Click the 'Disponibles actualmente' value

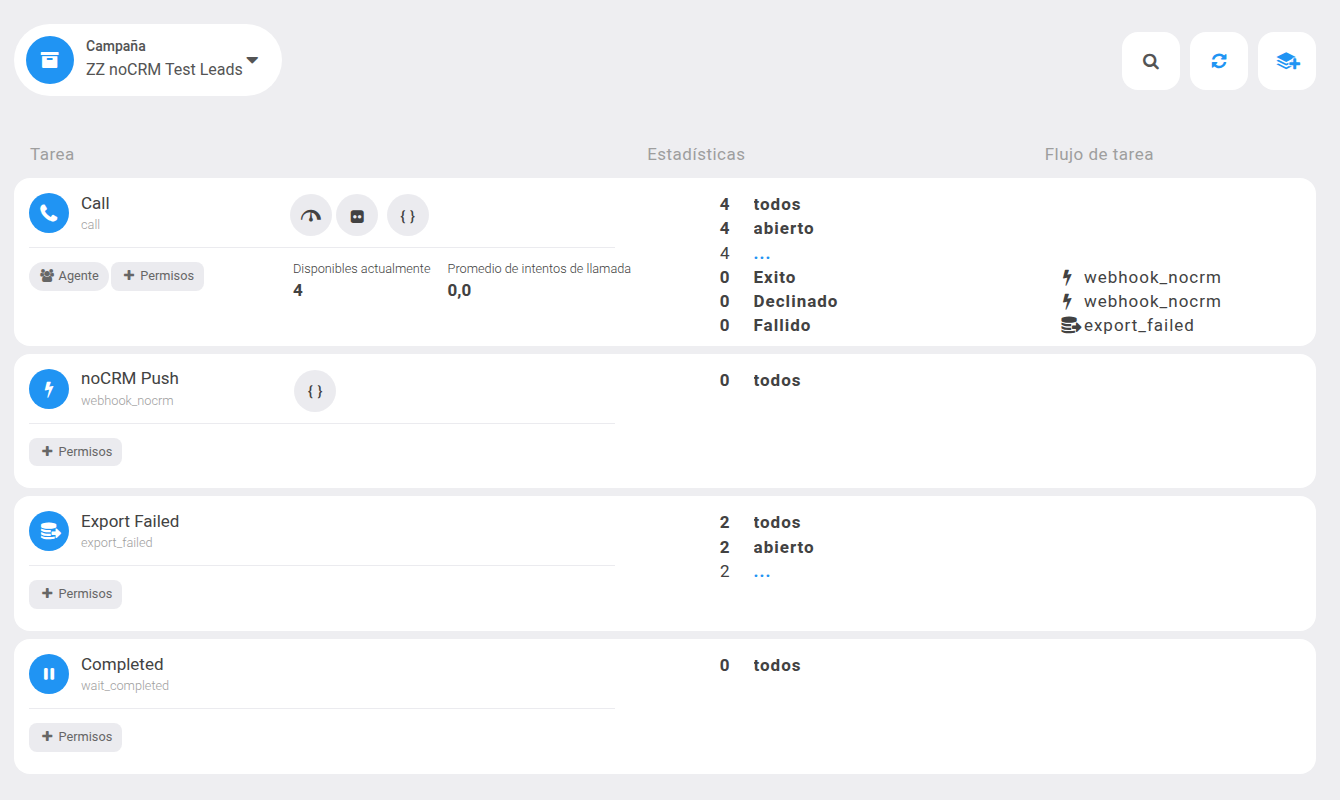tap(298, 290)
